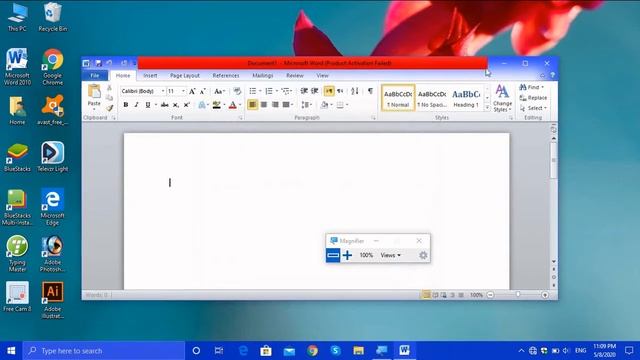Image resolution: width=640 pixels, height=360 pixels.
Task: Switch to the References tab
Action: 226,76
